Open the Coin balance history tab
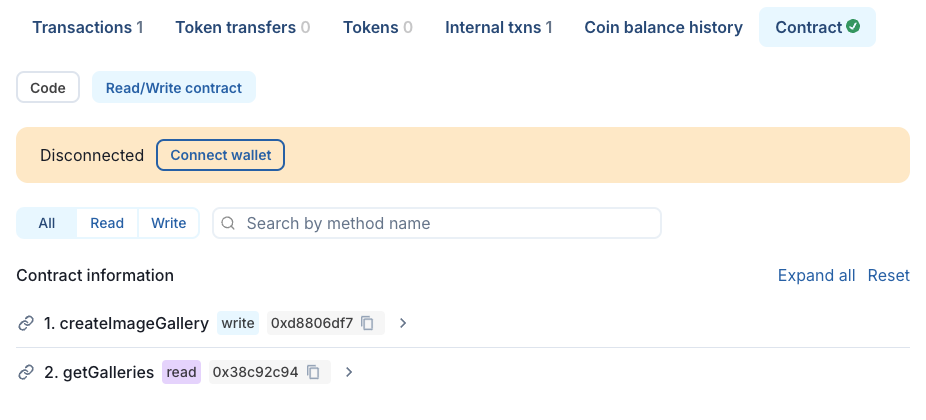Viewport: 926px width, 420px height. [663, 27]
